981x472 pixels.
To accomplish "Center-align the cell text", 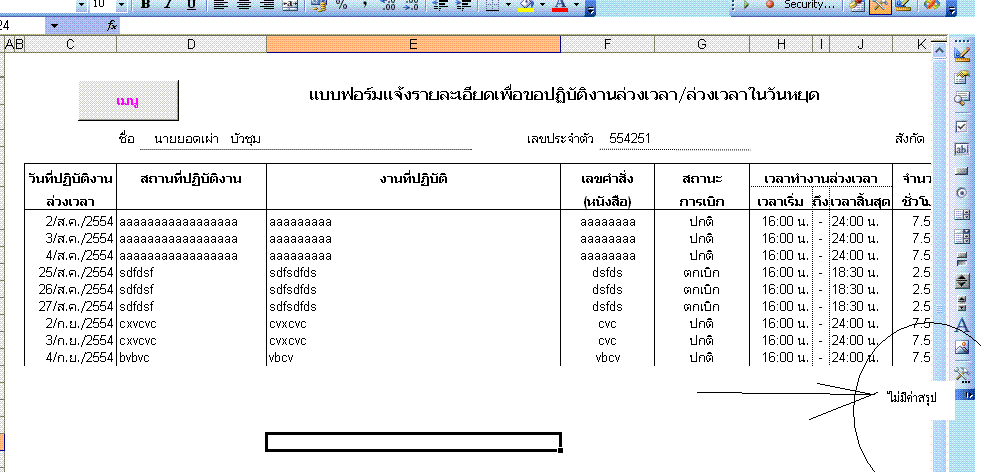I will click(x=243, y=5).
